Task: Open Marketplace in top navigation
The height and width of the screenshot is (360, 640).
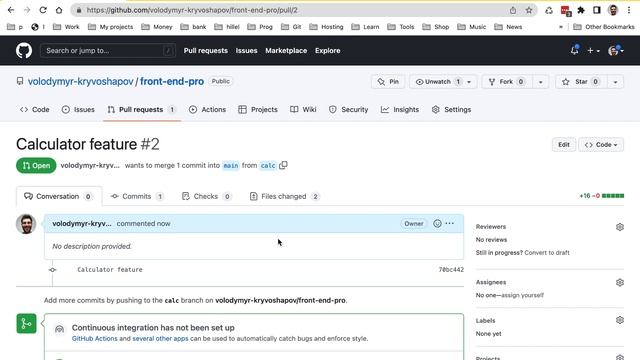Action: [x=286, y=51]
